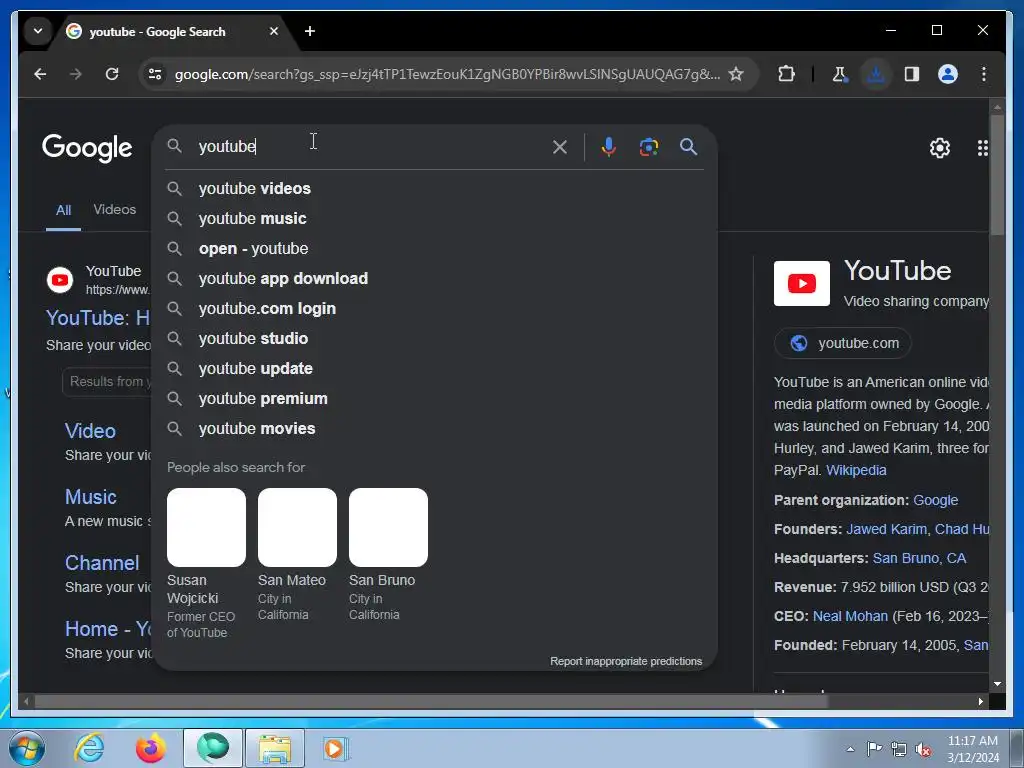
Task: Open San Bruno related search card
Action: point(388,555)
